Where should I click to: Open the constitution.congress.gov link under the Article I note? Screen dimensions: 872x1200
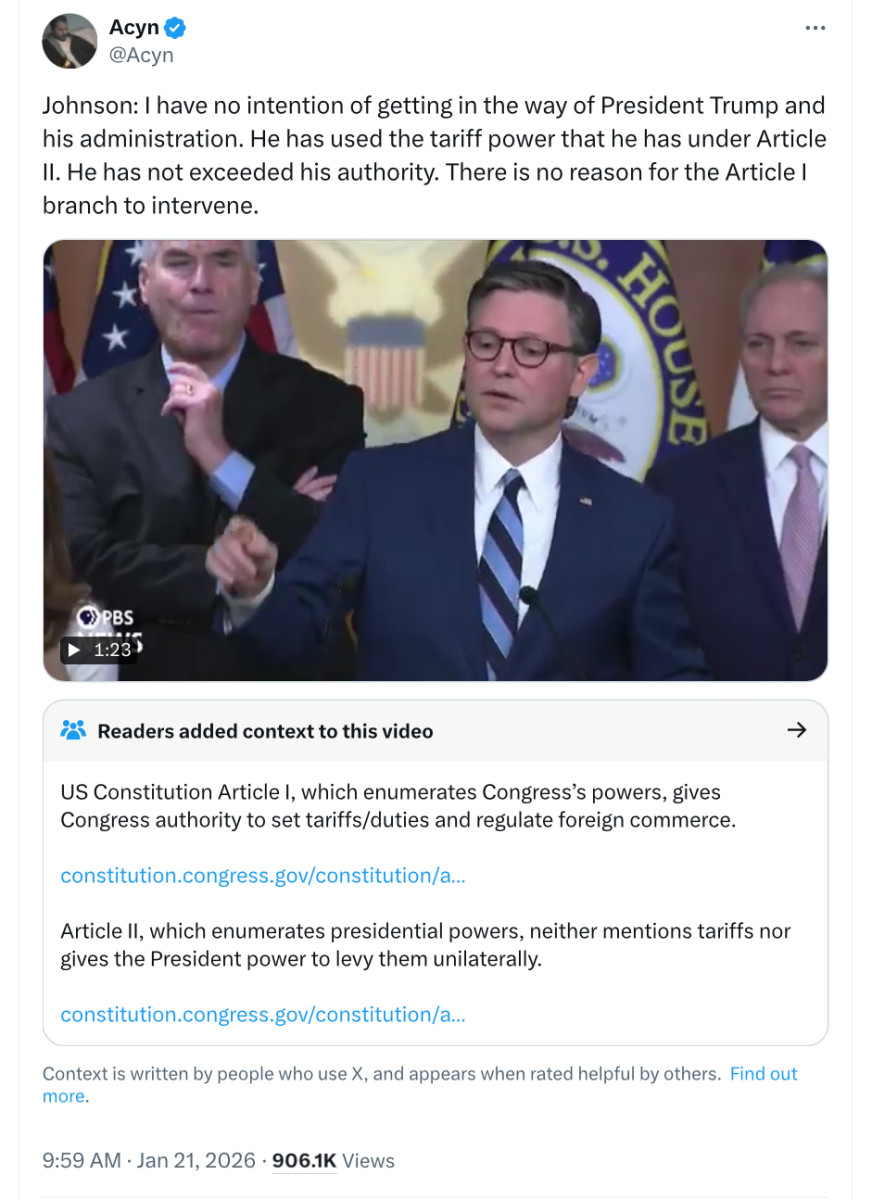pyautogui.click(x=263, y=875)
